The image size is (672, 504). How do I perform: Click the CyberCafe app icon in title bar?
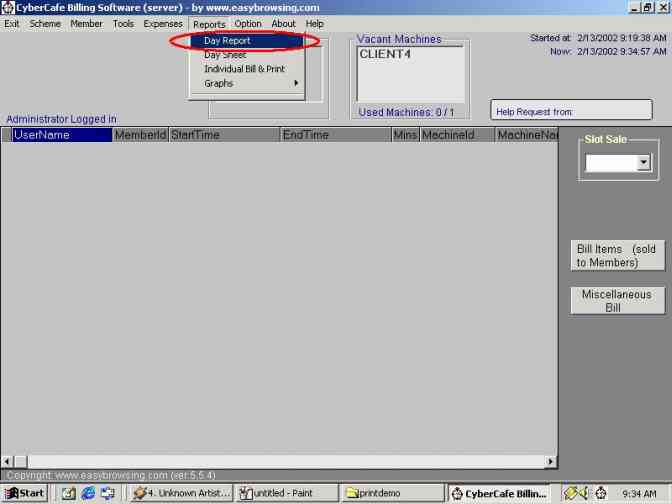[8, 7]
